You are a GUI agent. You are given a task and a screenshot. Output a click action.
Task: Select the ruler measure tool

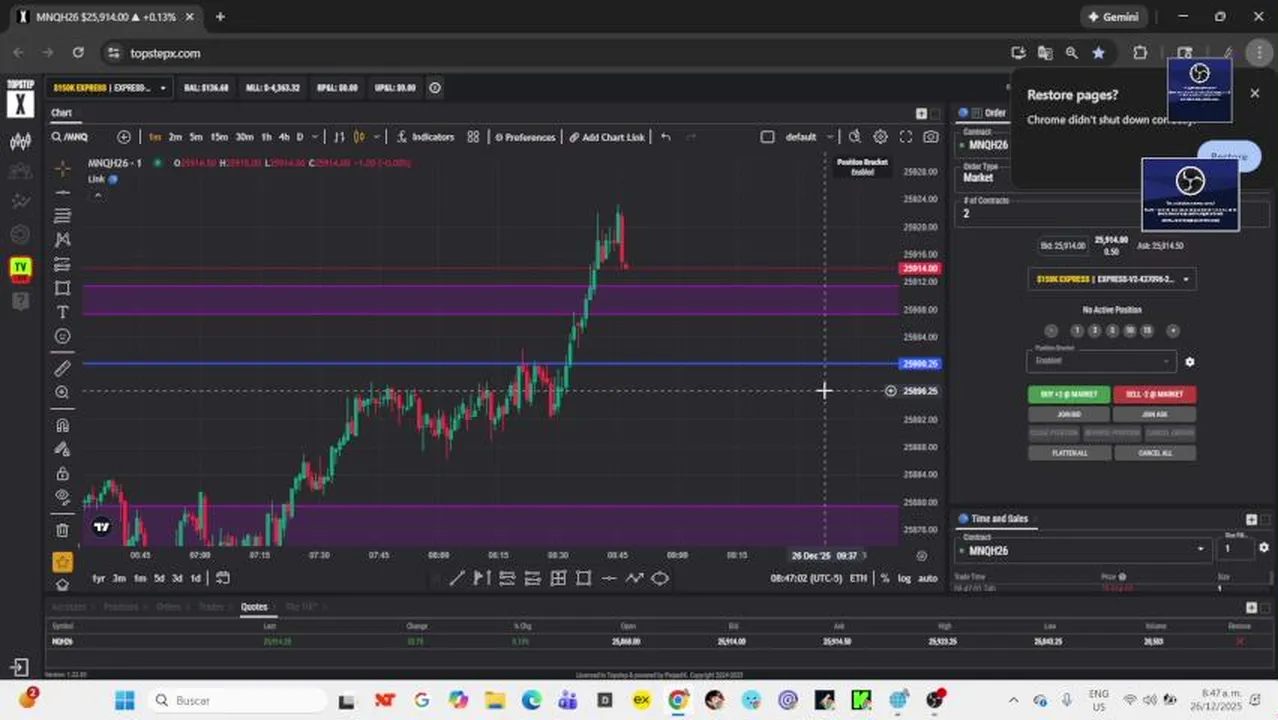pos(62,368)
